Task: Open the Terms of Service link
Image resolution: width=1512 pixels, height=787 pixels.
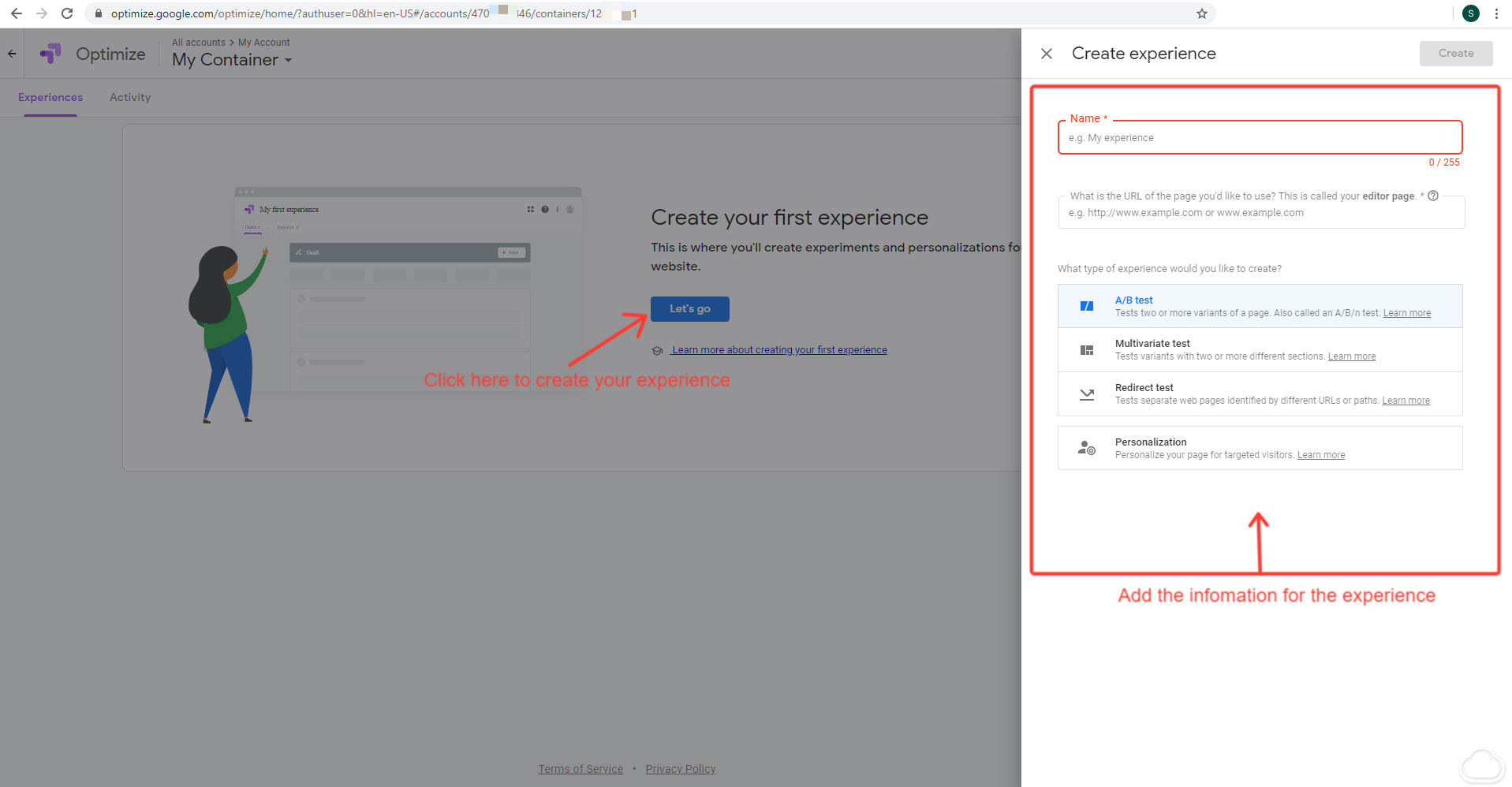Action: (581, 769)
